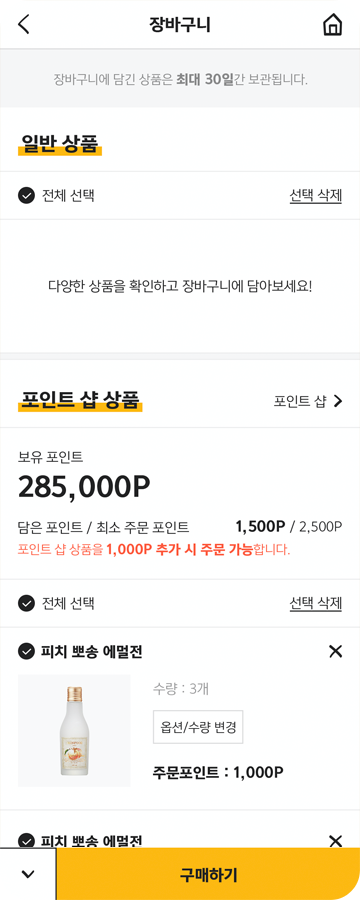Image resolution: width=360 pixels, height=900 pixels.
Task: Click 선택 삭제 under 일반 상품
Action: pos(316,196)
